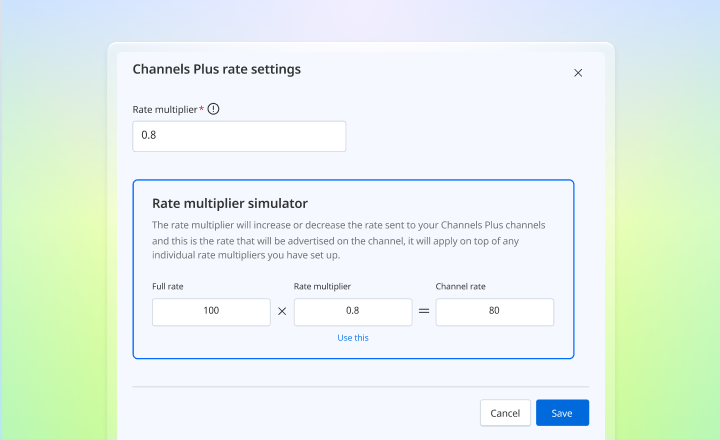Click the Rate multiplier simulator heading
Image resolution: width=720 pixels, height=440 pixels.
(x=230, y=203)
